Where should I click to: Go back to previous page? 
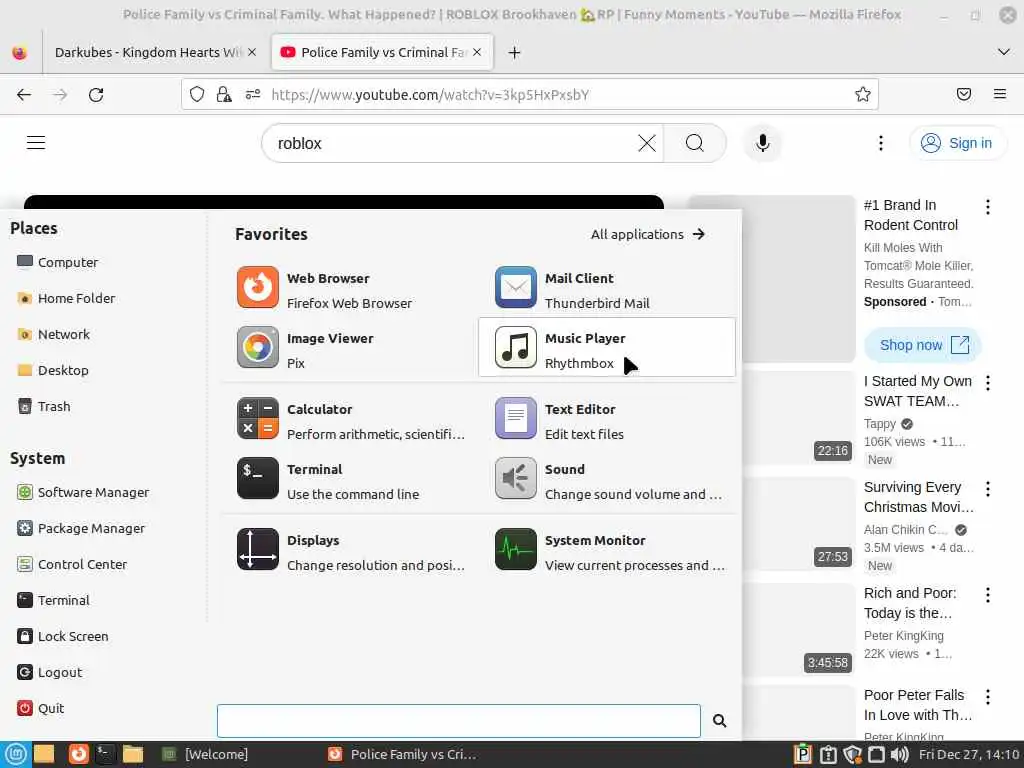[x=24, y=95]
